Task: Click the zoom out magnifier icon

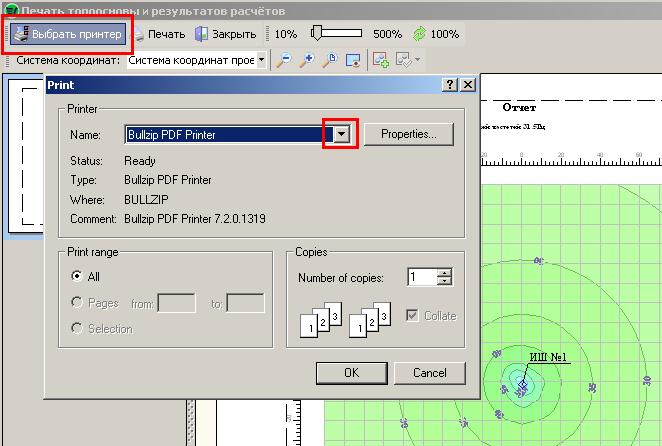Action: tap(284, 61)
